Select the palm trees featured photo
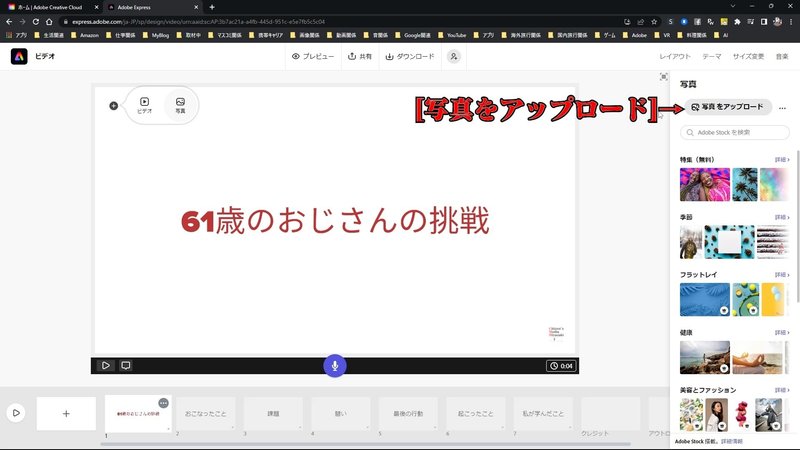The height and width of the screenshot is (450, 800). click(x=745, y=185)
